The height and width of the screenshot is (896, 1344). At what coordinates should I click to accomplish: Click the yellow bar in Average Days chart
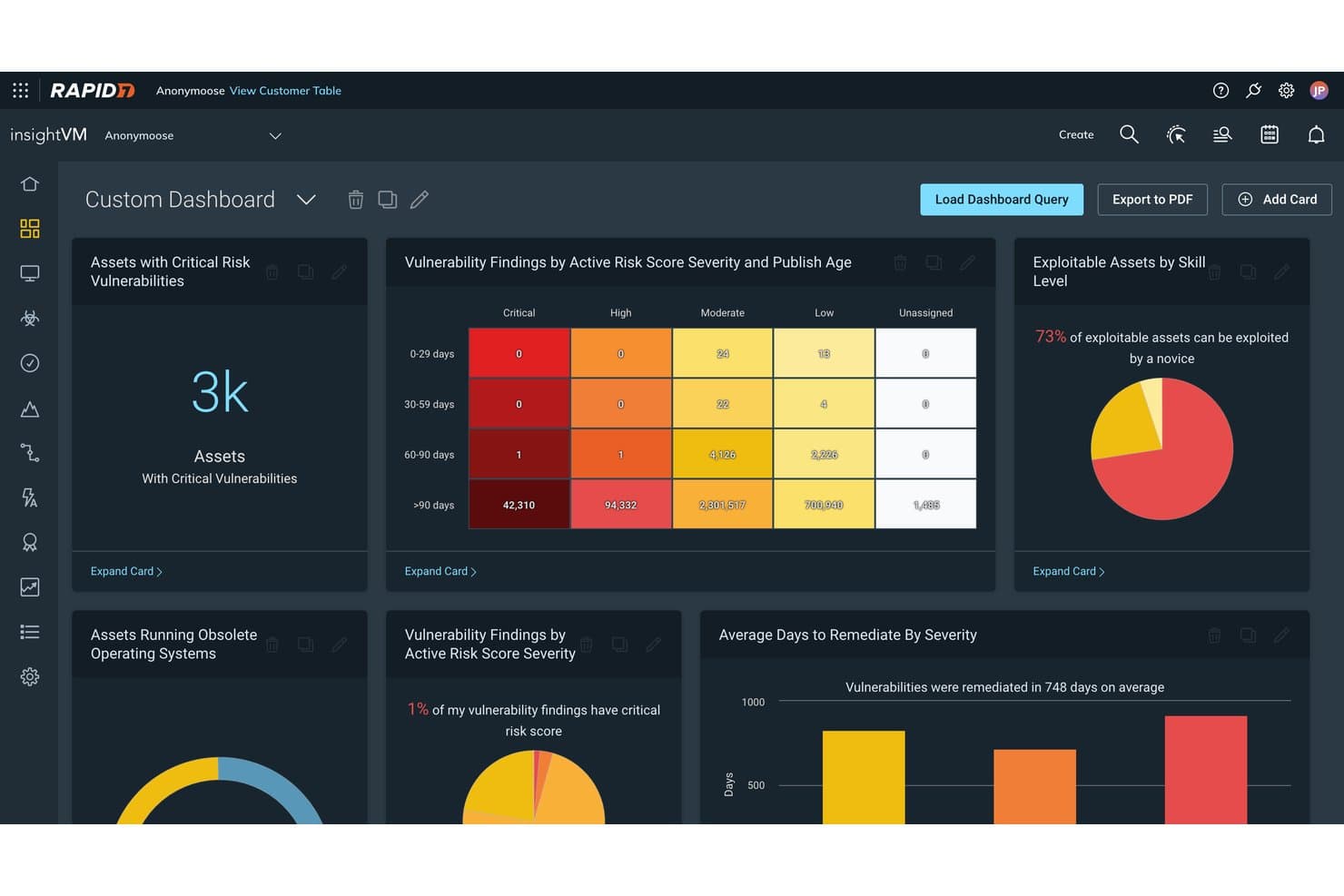pos(864,777)
